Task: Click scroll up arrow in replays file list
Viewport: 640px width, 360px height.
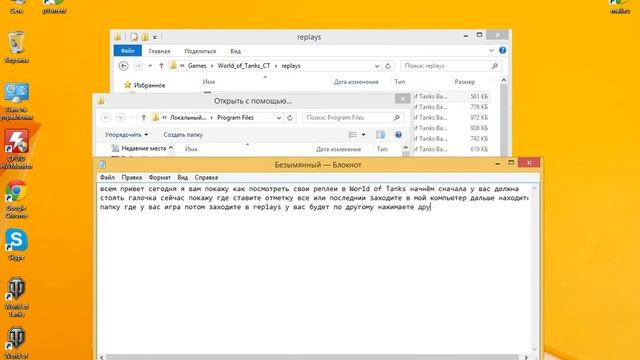Action: (x=504, y=80)
